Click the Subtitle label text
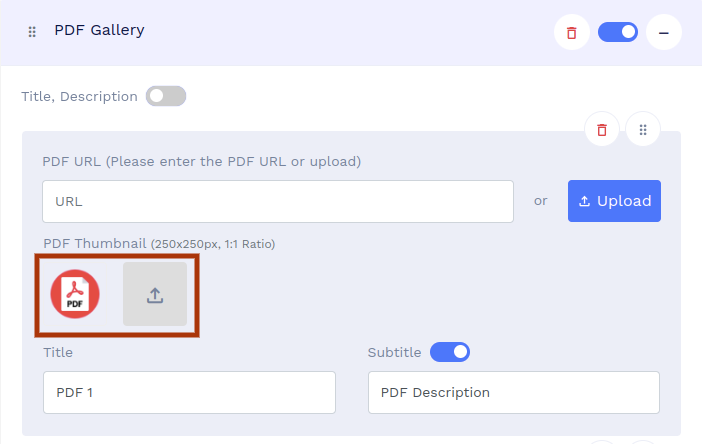The height and width of the screenshot is (444, 702). tap(395, 353)
